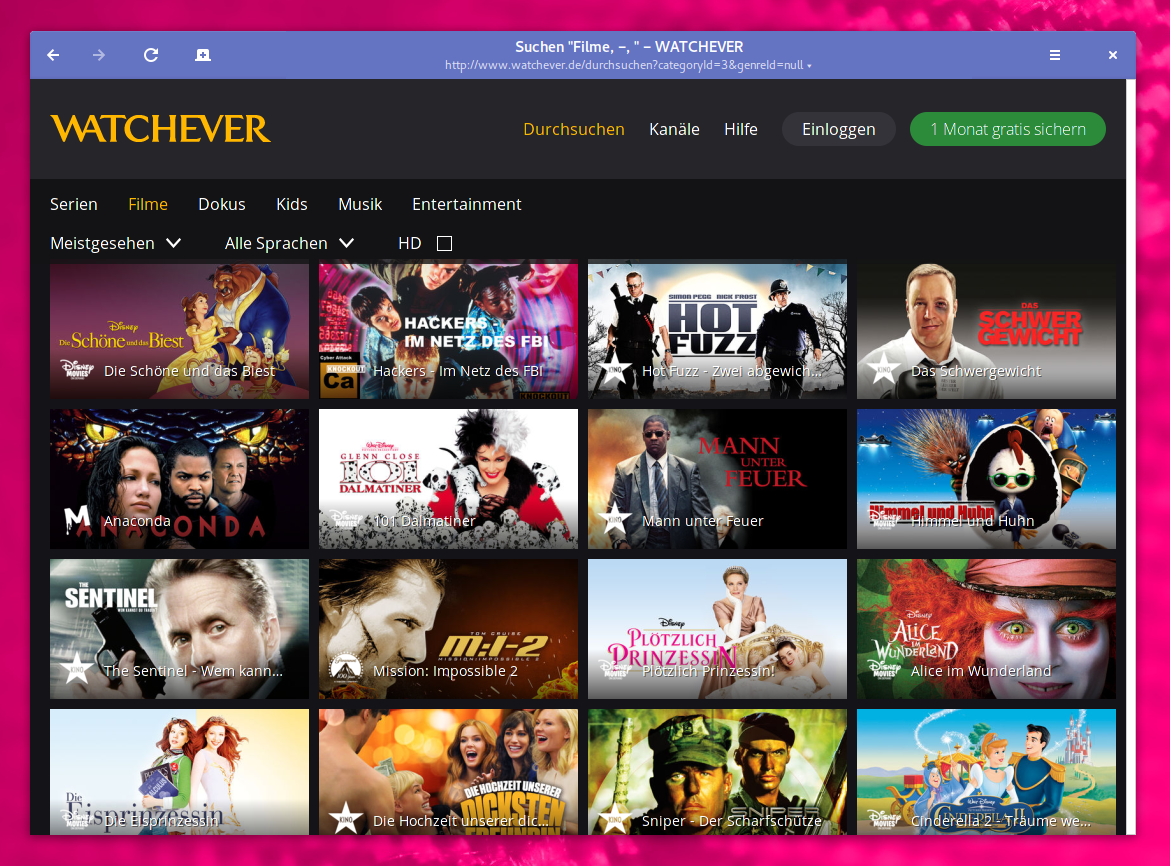Switch to the Serien category tab
The width and height of the screenshot is (1170, 866).
[x=74, y=204]
